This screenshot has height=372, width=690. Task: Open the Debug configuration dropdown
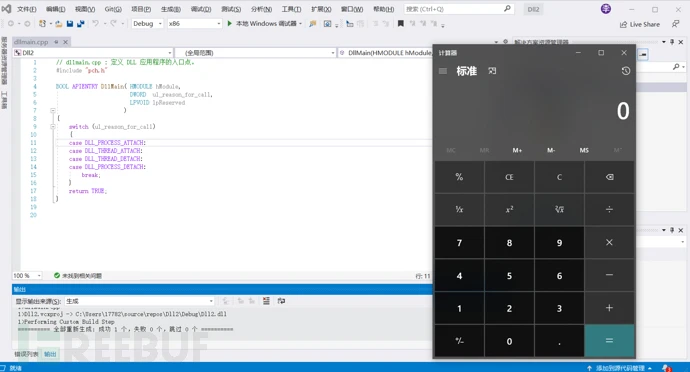click(147, 24)
